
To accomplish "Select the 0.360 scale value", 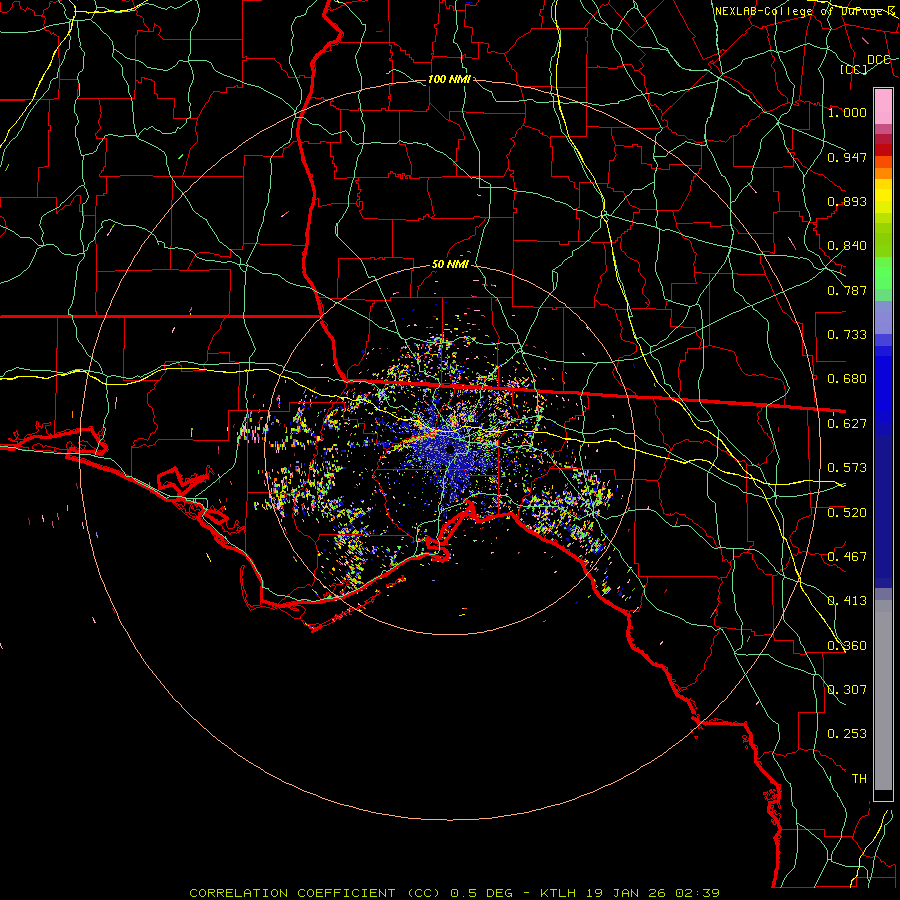I will (847, 646).
